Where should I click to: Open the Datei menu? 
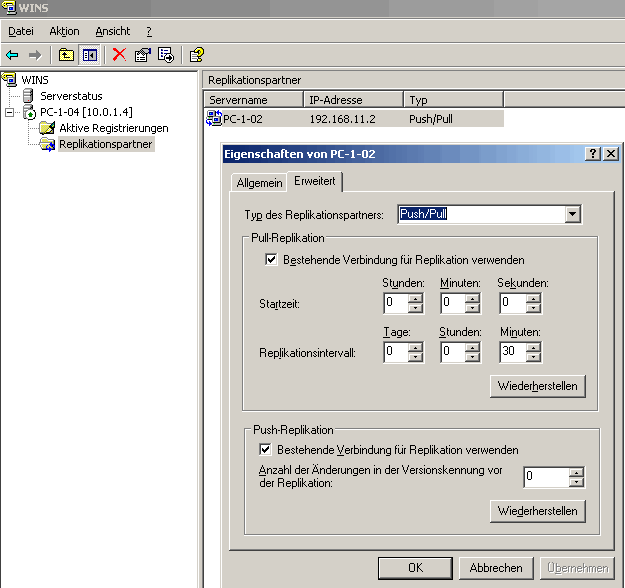point(21,31)
